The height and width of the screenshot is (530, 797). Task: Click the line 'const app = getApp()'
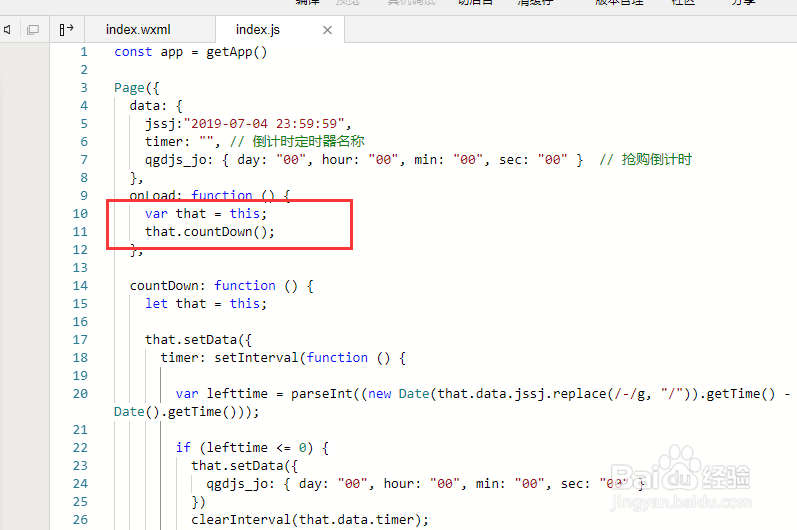point(191,52)
